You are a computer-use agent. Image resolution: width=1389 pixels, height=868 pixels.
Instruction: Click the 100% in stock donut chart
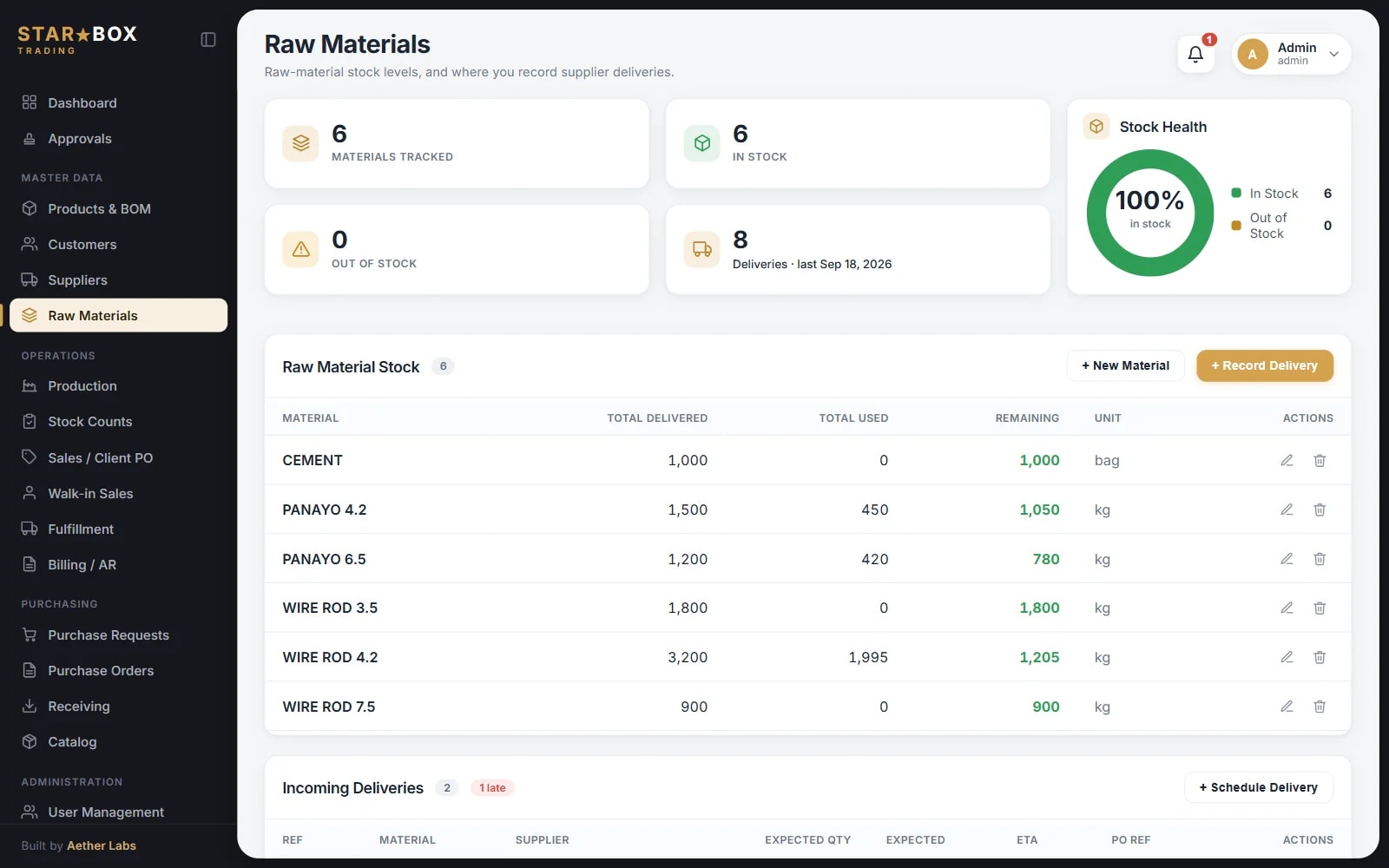1149,213
